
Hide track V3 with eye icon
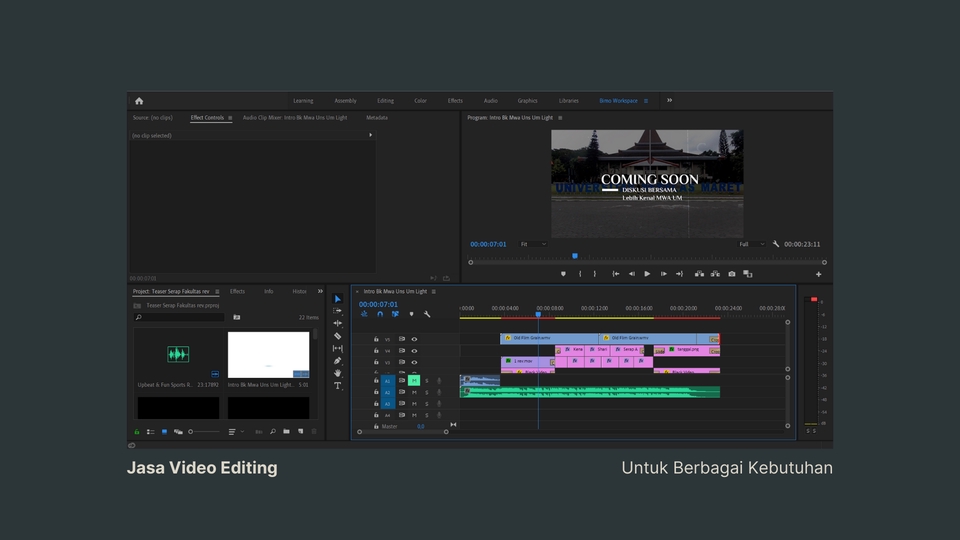[414, 362]
